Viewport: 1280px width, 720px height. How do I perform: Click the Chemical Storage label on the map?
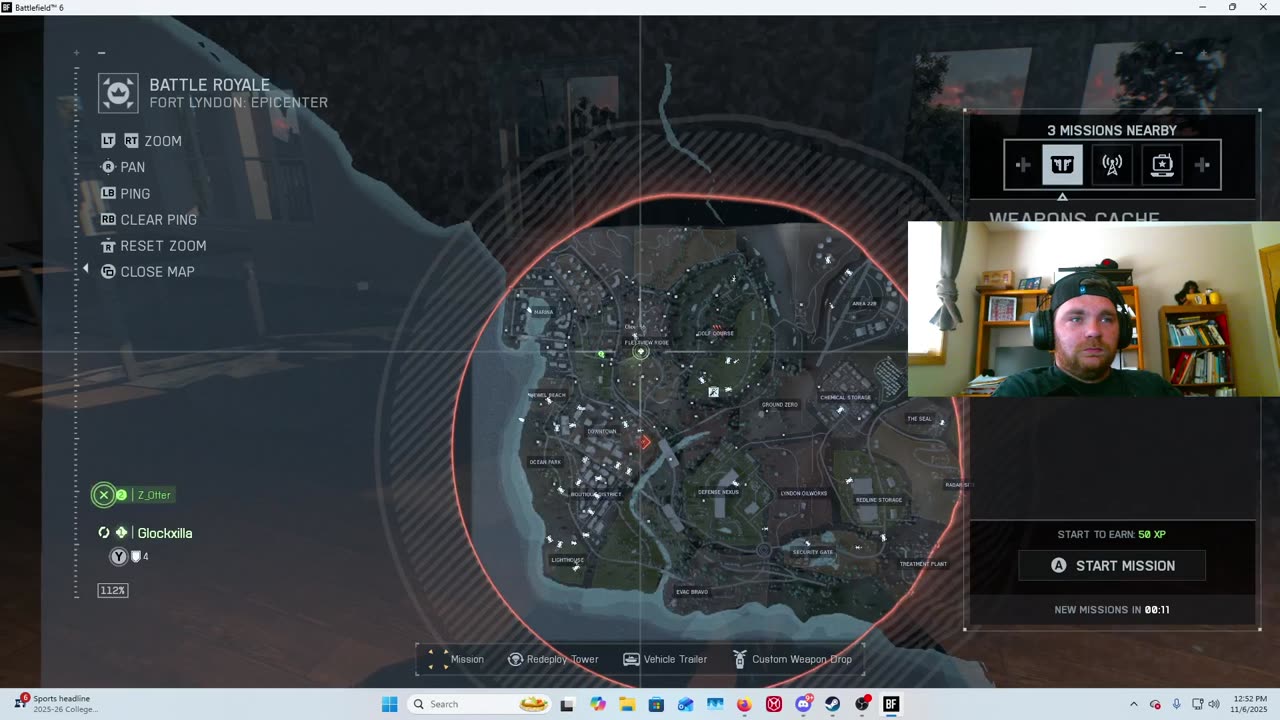846,397
